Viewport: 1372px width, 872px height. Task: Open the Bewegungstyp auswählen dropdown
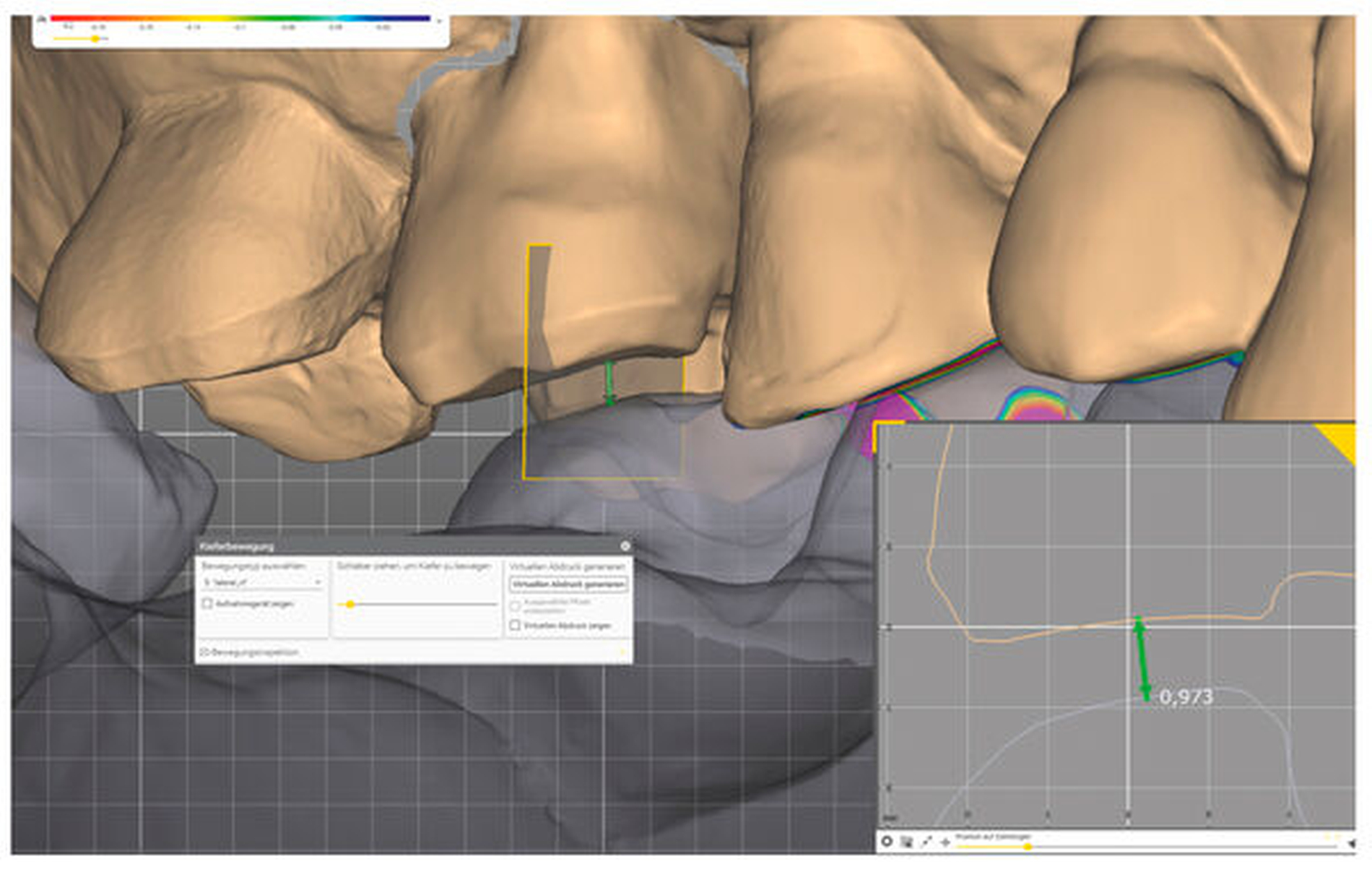coord(263,582)
